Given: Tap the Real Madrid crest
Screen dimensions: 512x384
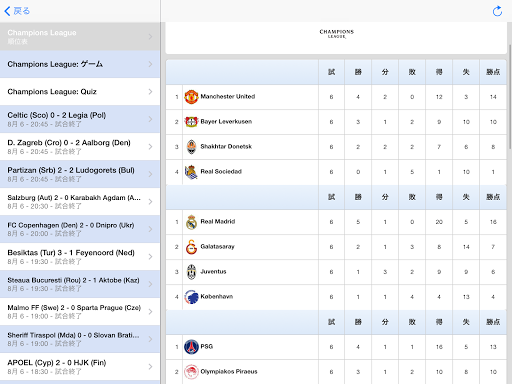Looking at the screenshot, I should 191,222.
